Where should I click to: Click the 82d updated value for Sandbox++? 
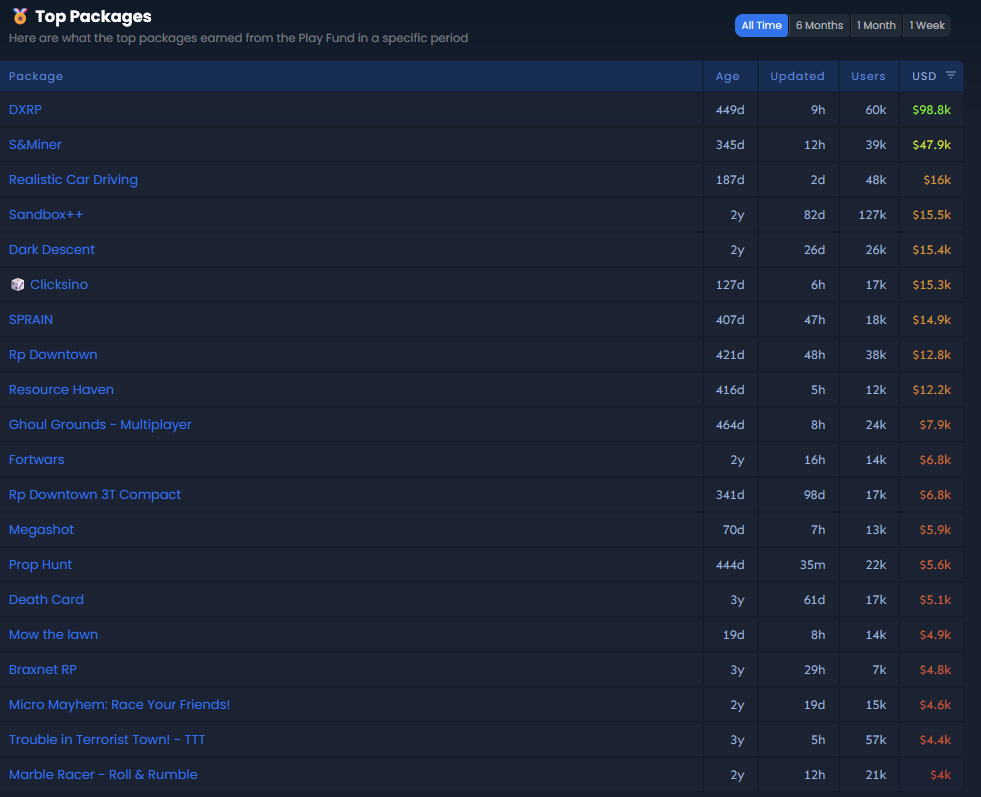point(814,215)
